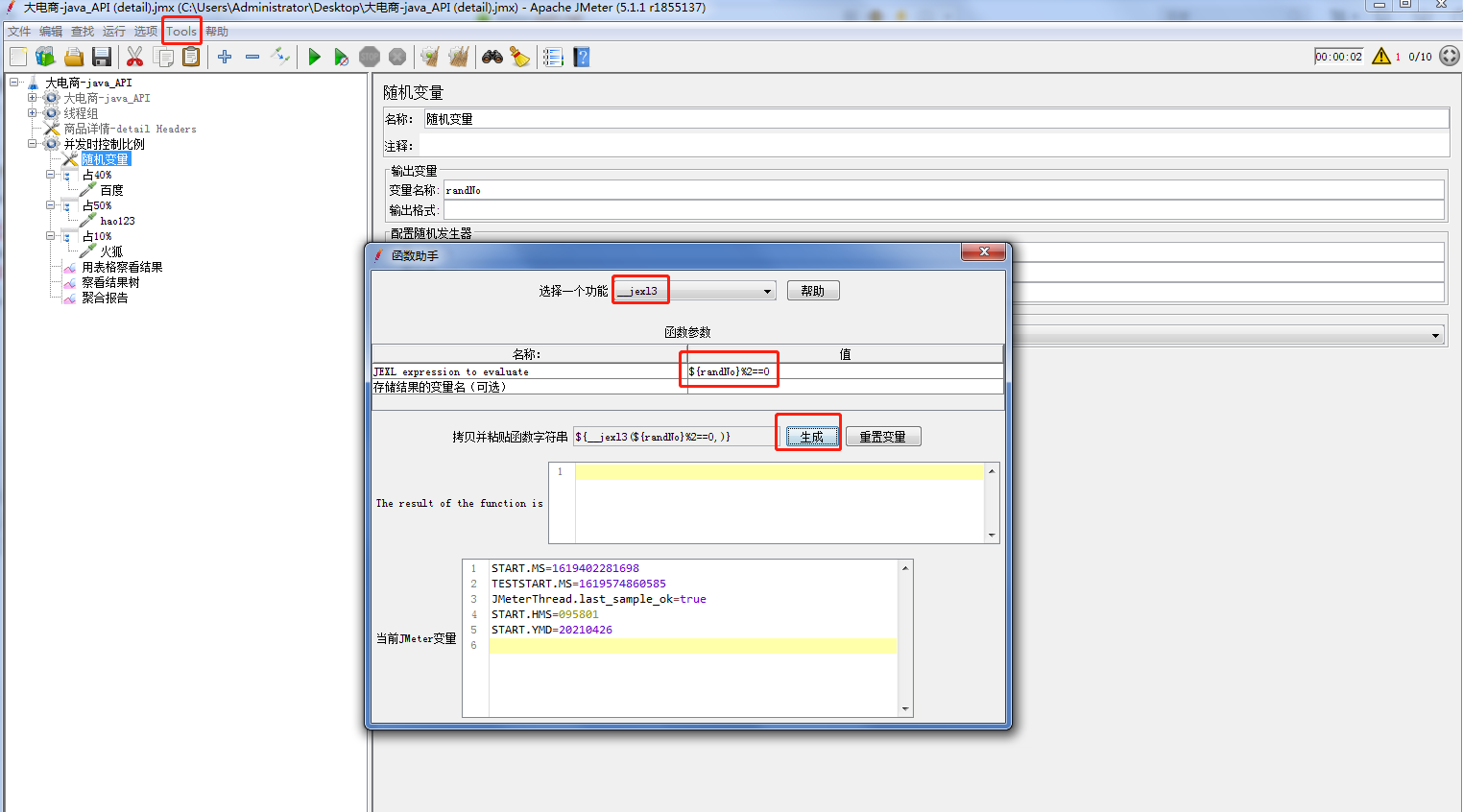Expand the 线程组 tree node

pyautogui.click(x=33, y=113)
